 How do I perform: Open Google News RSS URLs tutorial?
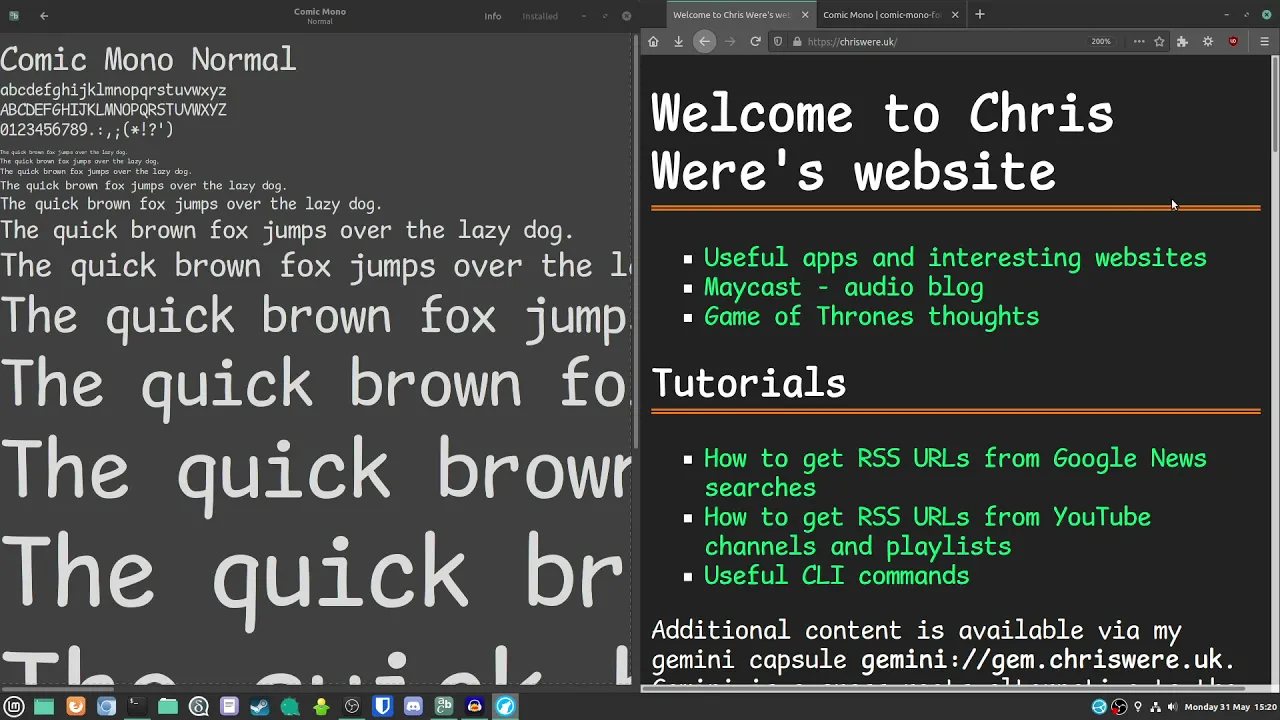tap(955, 473)
